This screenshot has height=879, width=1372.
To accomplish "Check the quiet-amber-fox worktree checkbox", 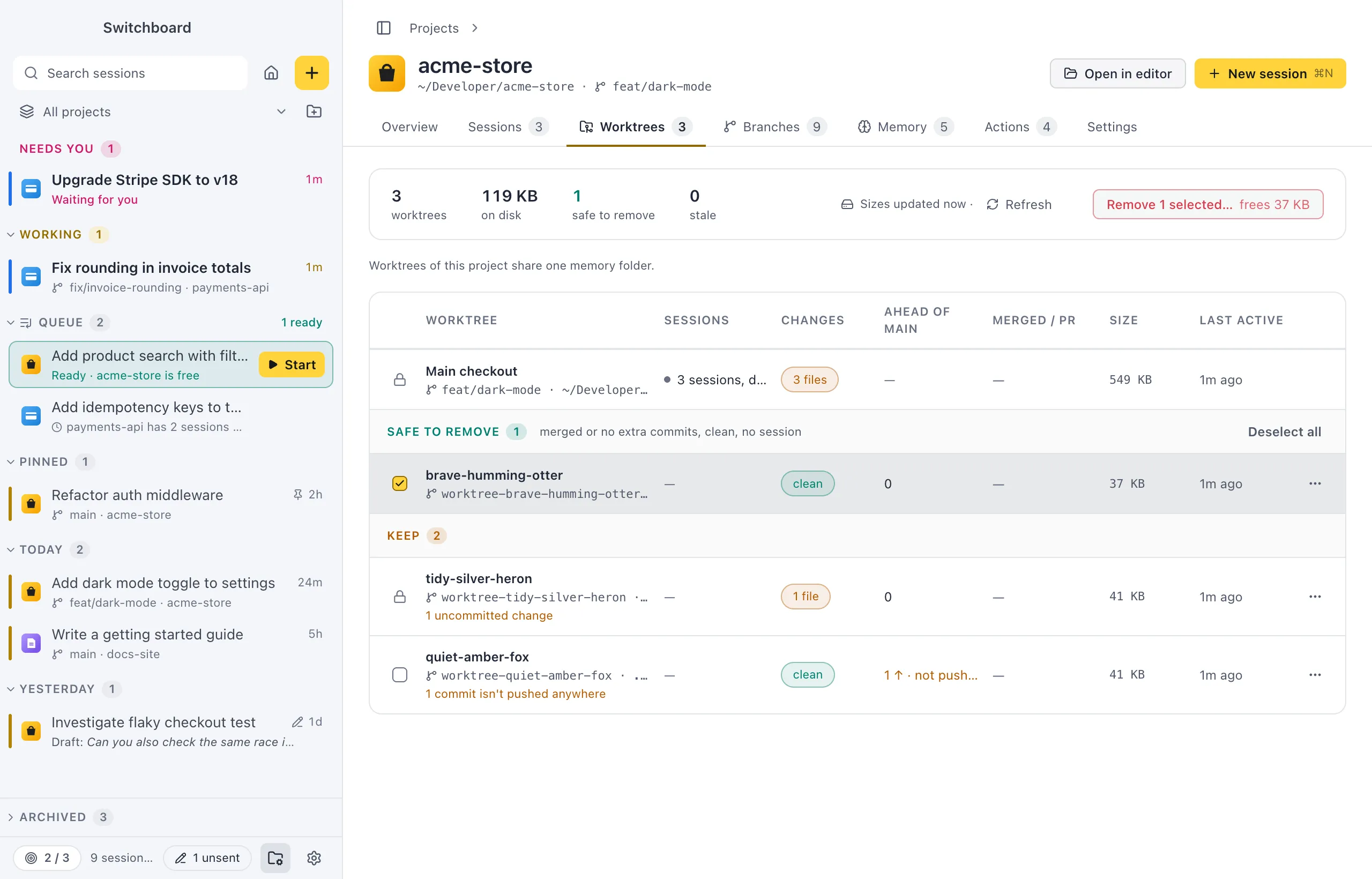I will click(x=400, y=675).
